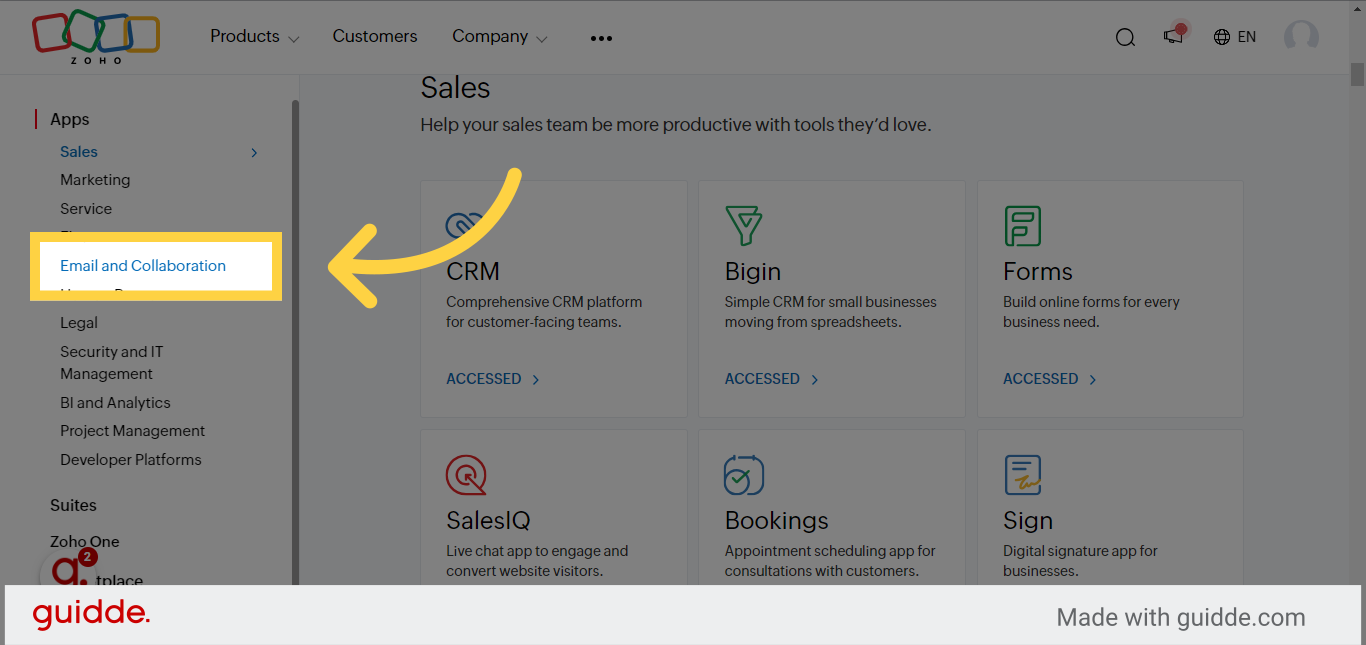Select Sales in the Apps sidebar

click(79, 152)
